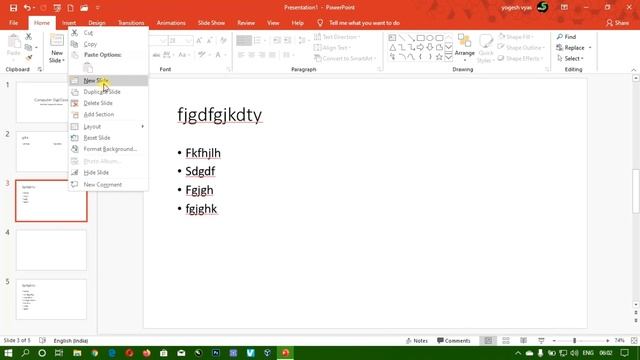
Task: Click zoom out minus in status bar
Action: coord(554,340)
